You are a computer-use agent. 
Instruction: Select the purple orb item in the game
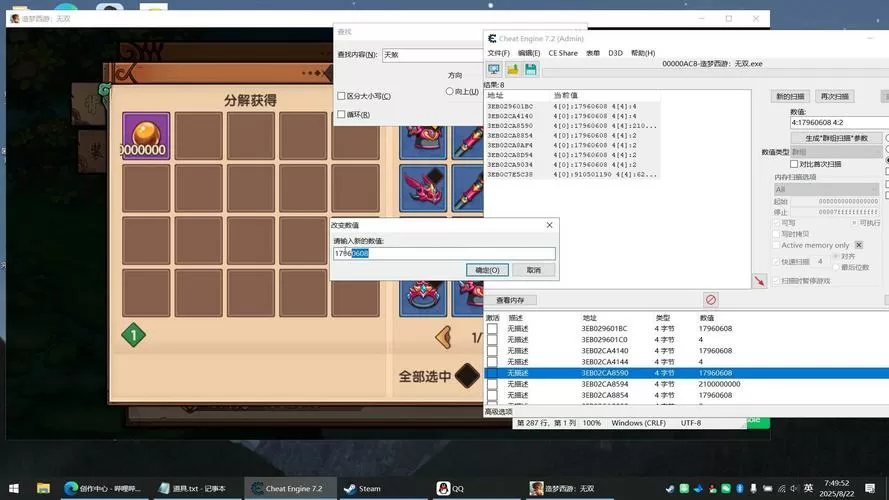(x=146, y=135)
